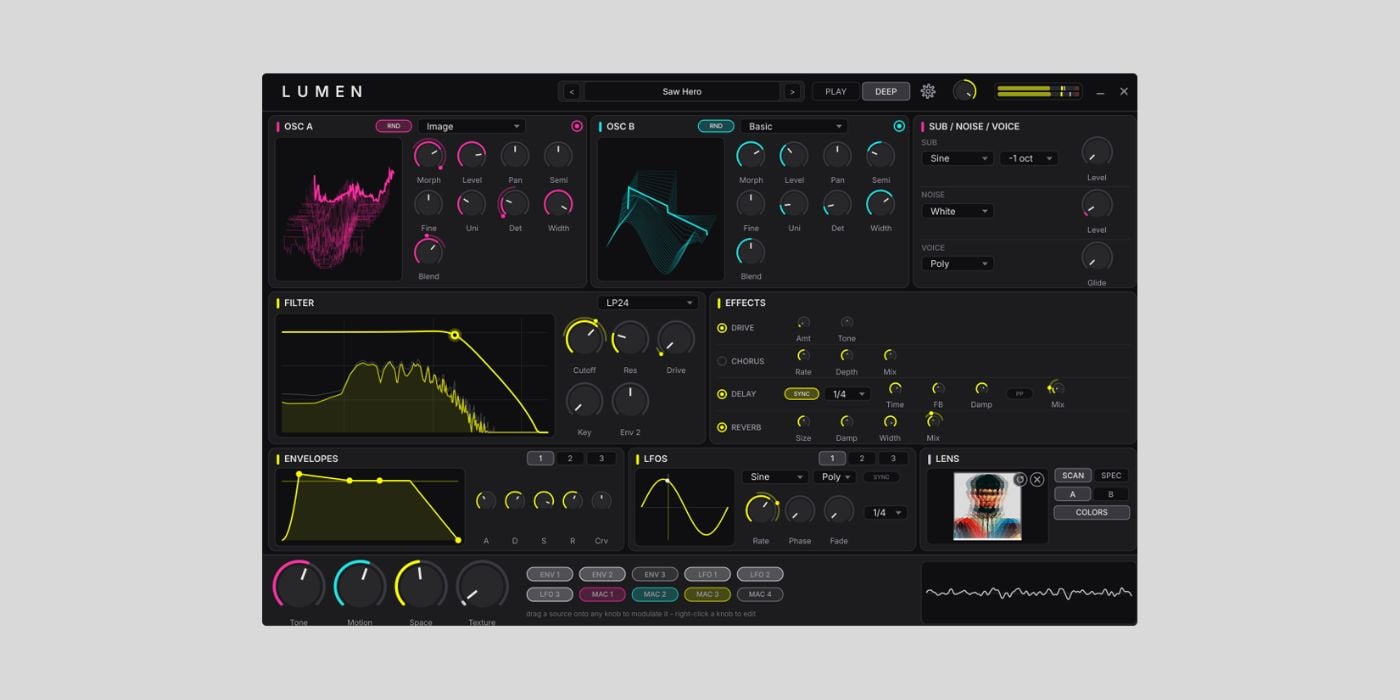Viewport: 1400px width, 700px height.
Task: Switch to PLAY view tab
Action: tap(836, 91)
